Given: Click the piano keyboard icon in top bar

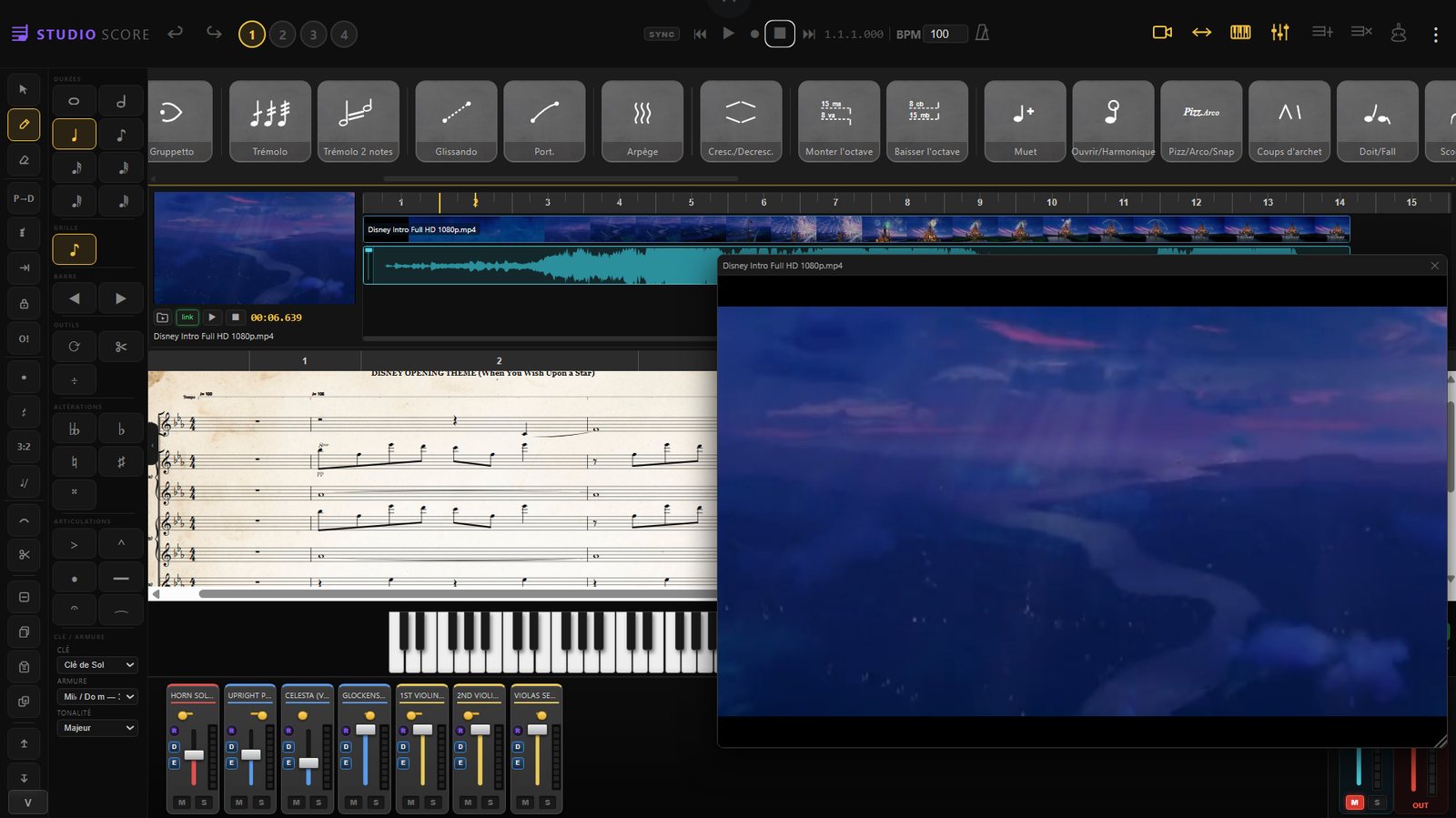Looking at the screenshot, I should click(x=1240, y=33).
